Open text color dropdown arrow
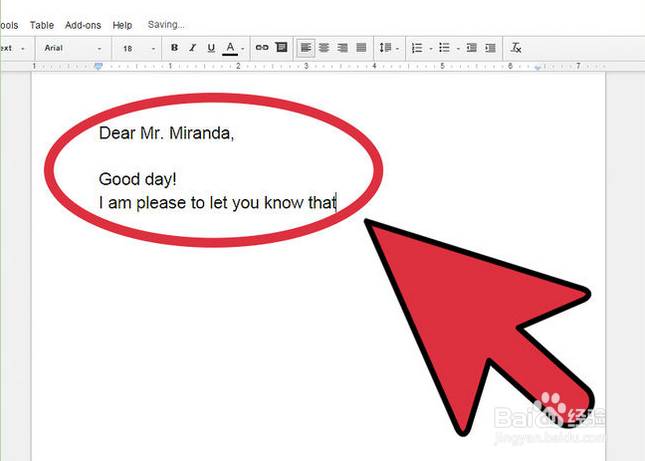645x461 pixels. [x=243, y=49]
